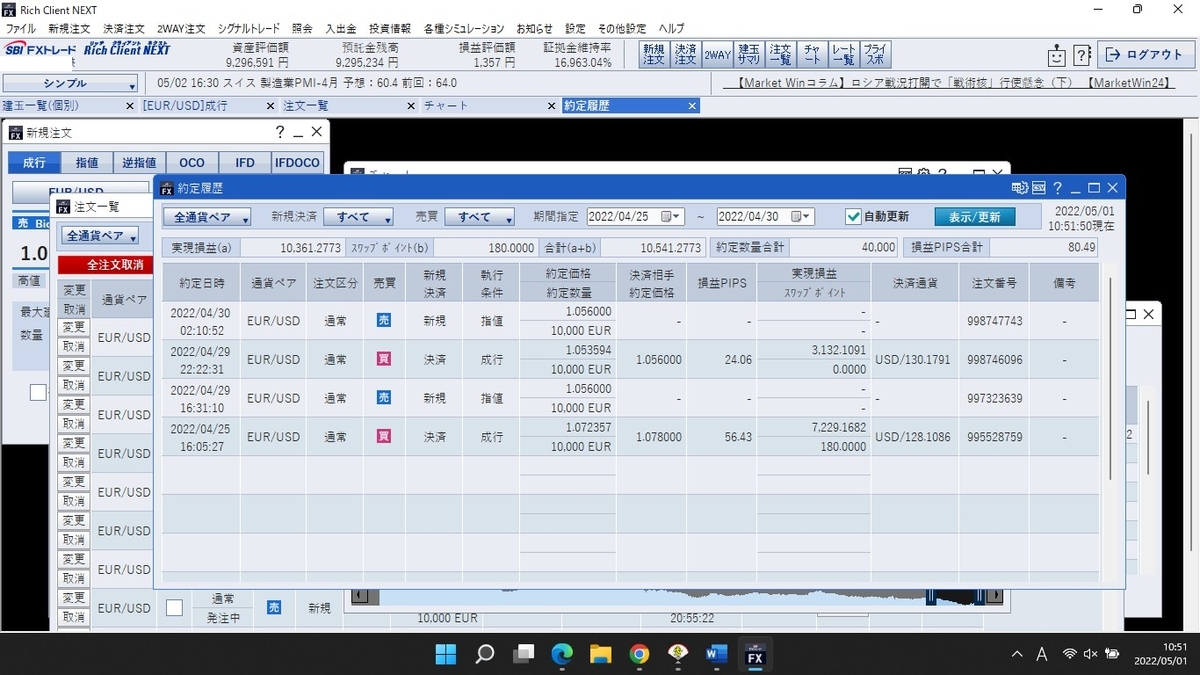Image resolution: width=1200 pixels, height=675 pixels.
Task: Tick checkbox beside 通常 発注中 order row
Action: pos(174,607)
